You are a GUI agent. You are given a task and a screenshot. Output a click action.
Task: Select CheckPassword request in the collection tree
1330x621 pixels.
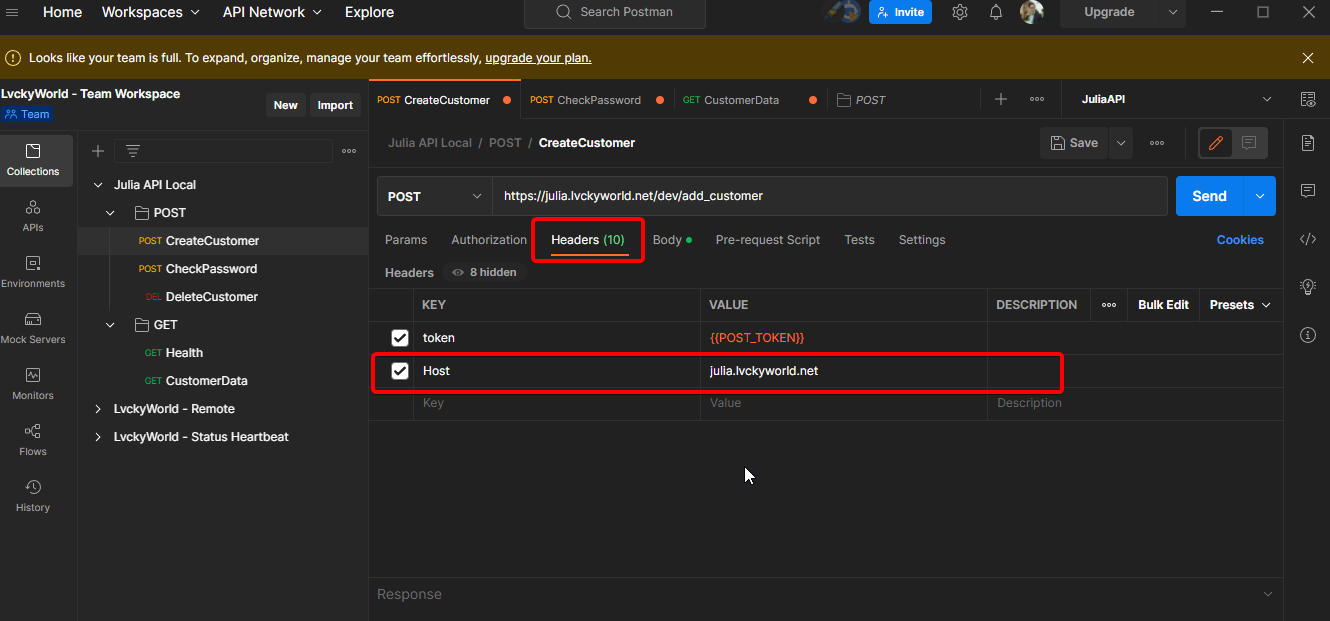[211, 269]
